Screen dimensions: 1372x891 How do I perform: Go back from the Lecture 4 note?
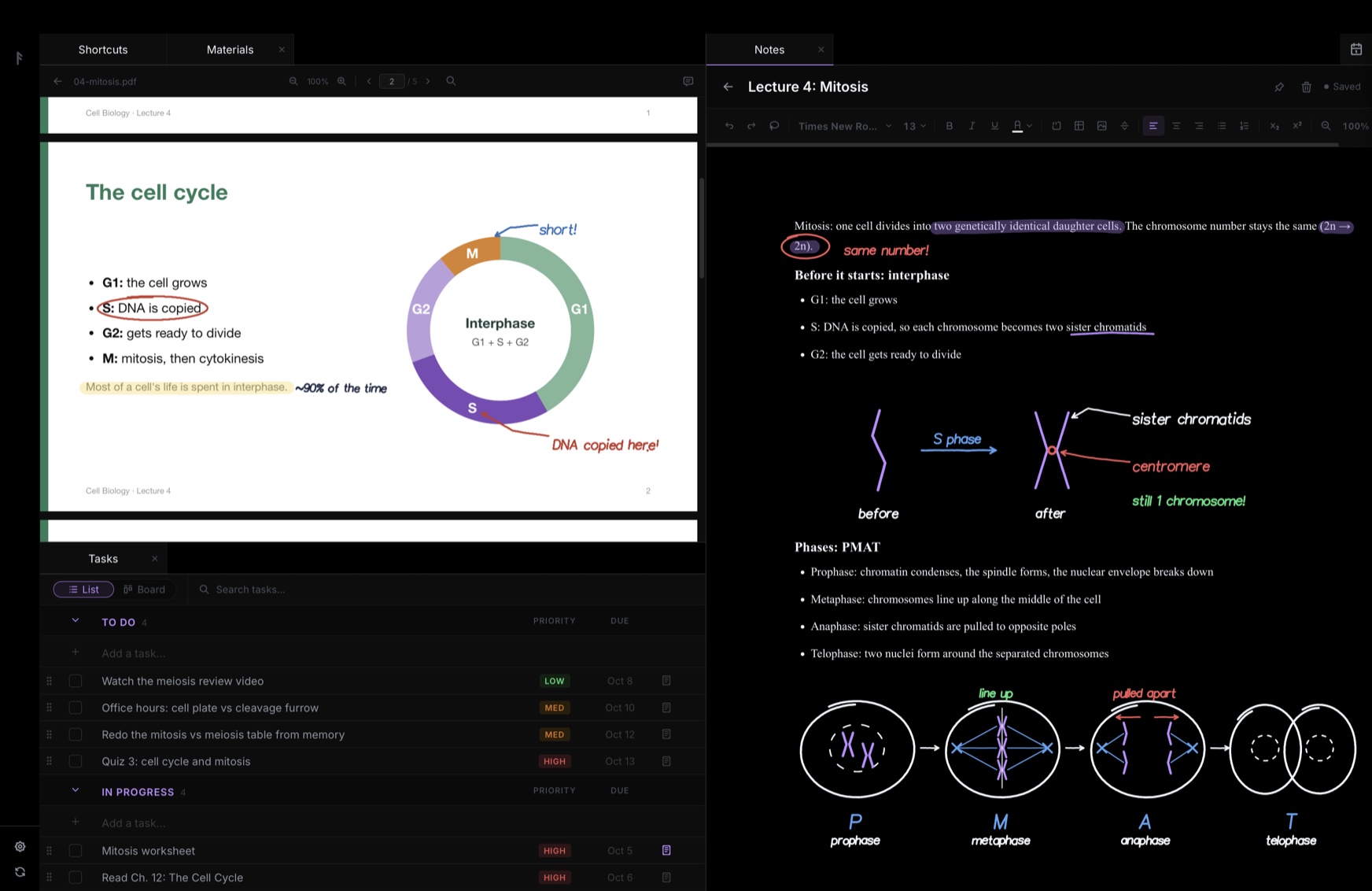coord(728,87)
